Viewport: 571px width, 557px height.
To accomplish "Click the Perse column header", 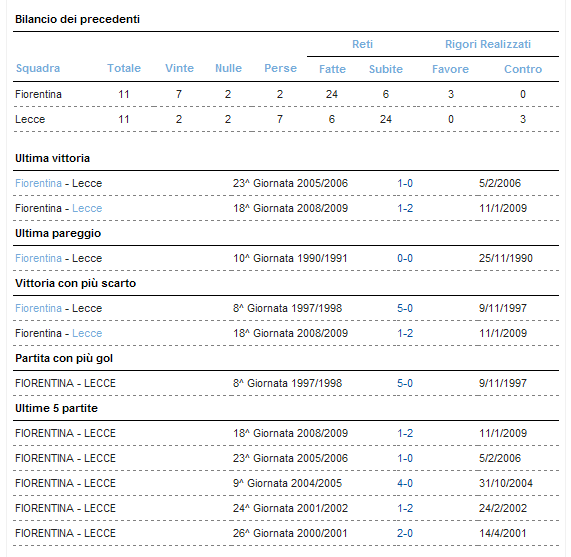I will (x=280, y=68).
